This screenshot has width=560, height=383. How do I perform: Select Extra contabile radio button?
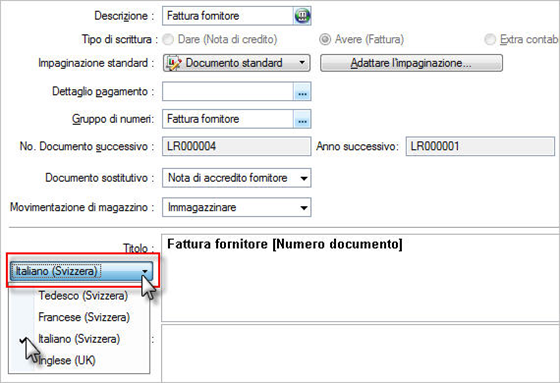490,39
